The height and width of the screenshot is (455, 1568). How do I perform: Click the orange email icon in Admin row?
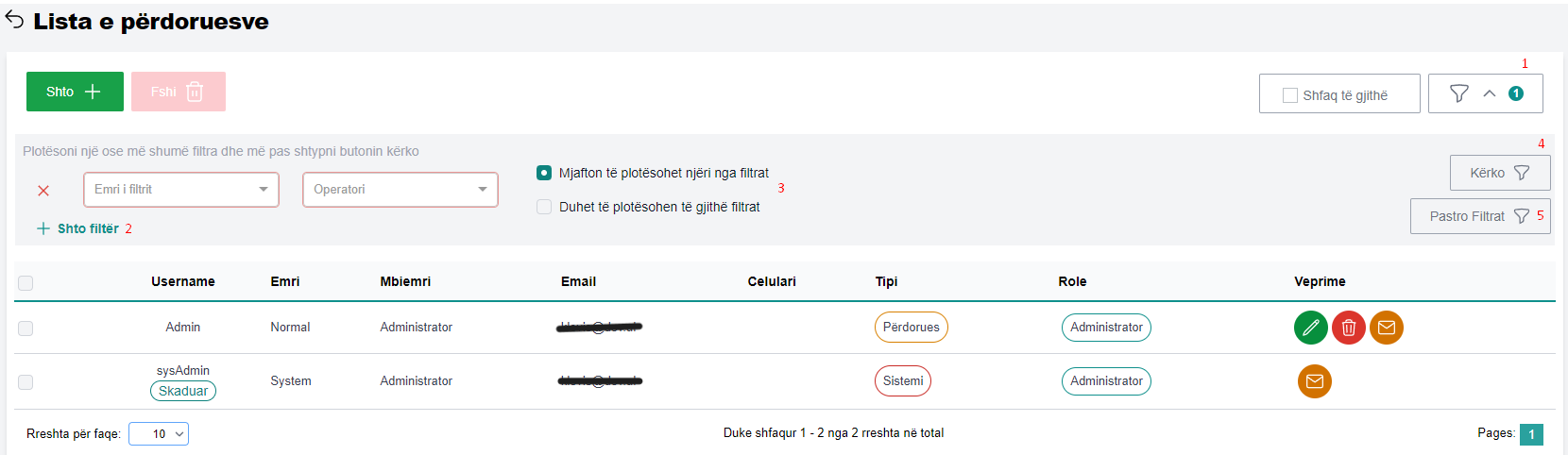pyautogui.click(x=1386, y=328)
